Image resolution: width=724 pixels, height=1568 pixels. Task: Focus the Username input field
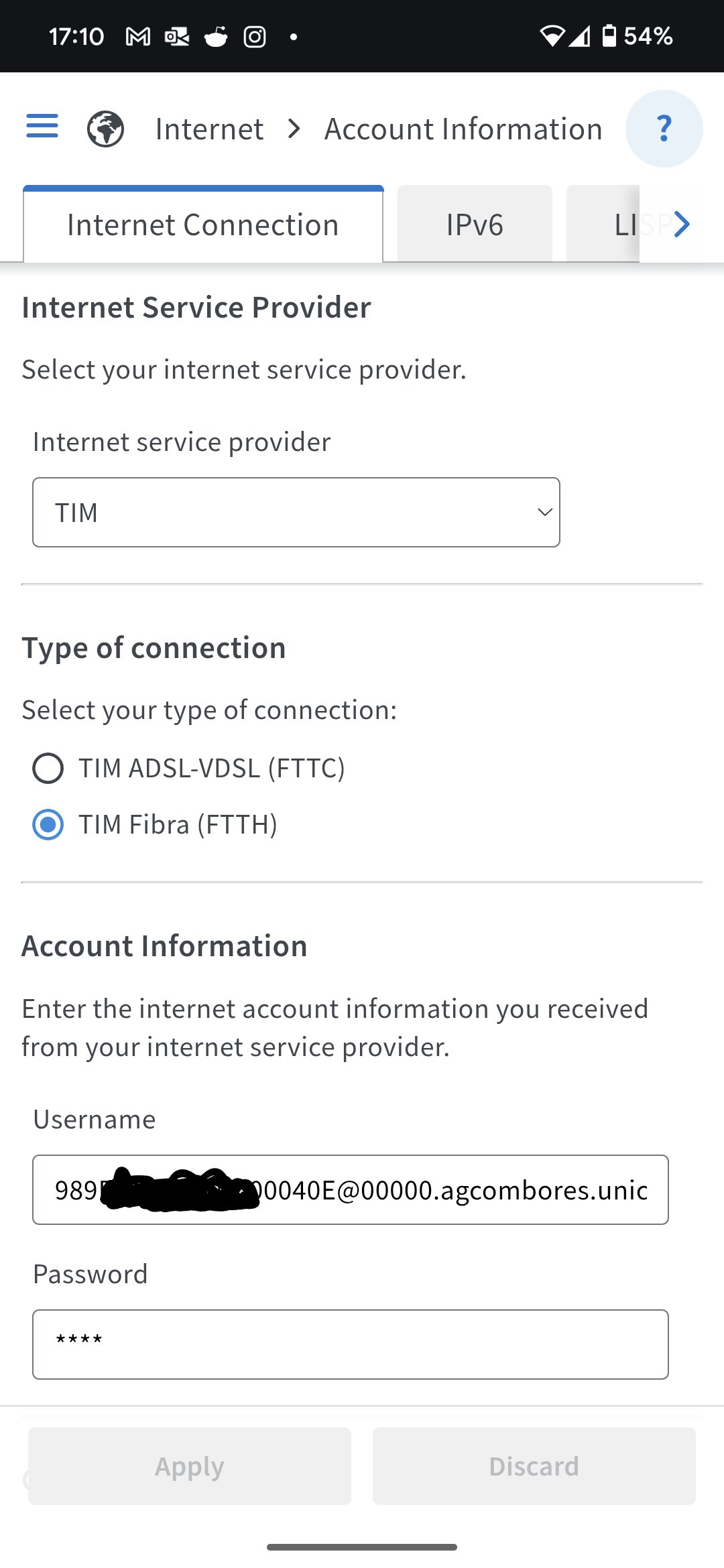tap(351, 1190)
